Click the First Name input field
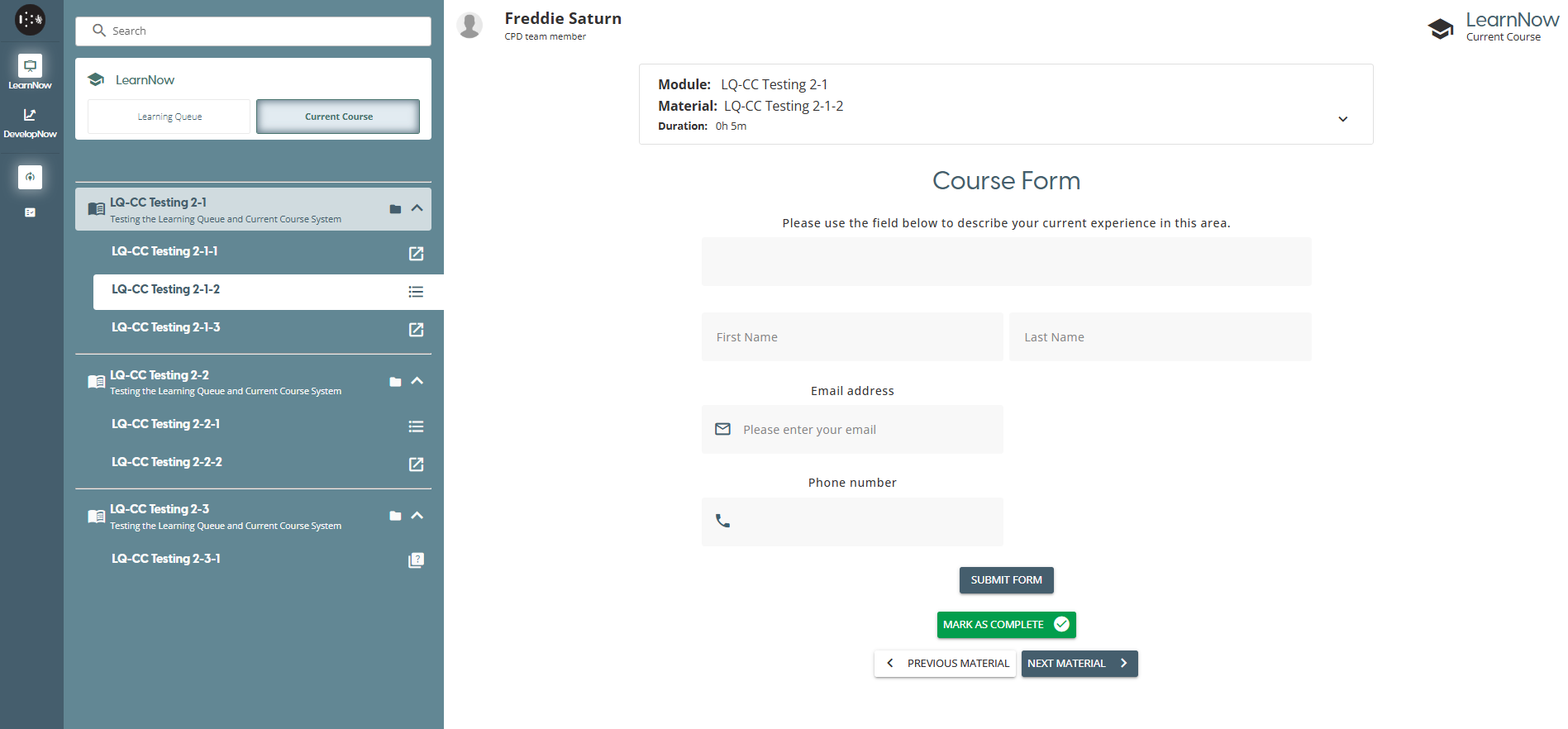 click(851, 337)
